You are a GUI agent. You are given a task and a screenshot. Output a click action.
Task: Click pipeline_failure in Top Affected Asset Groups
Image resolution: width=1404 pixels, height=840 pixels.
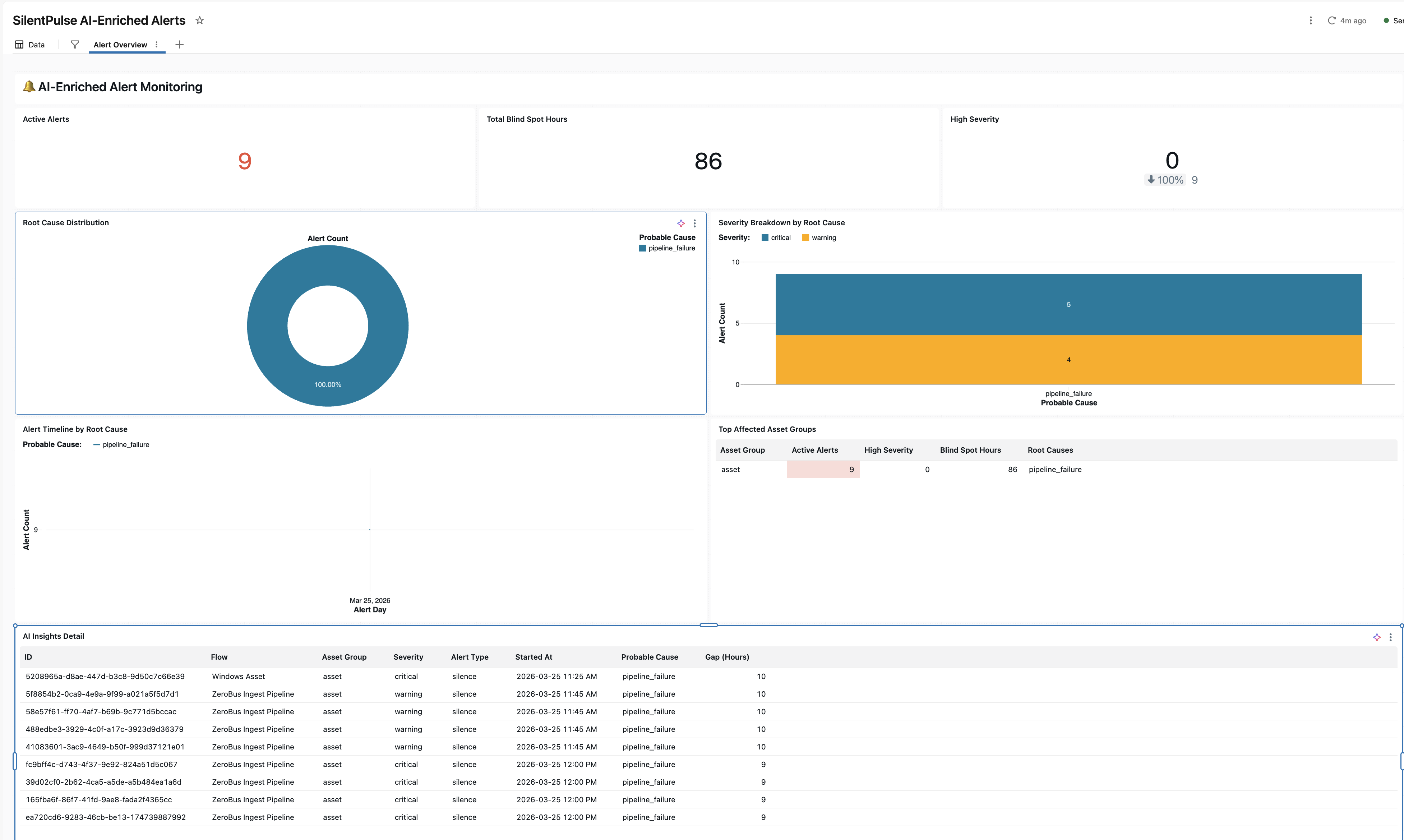pyautogui.click(x=1055, y=469)
